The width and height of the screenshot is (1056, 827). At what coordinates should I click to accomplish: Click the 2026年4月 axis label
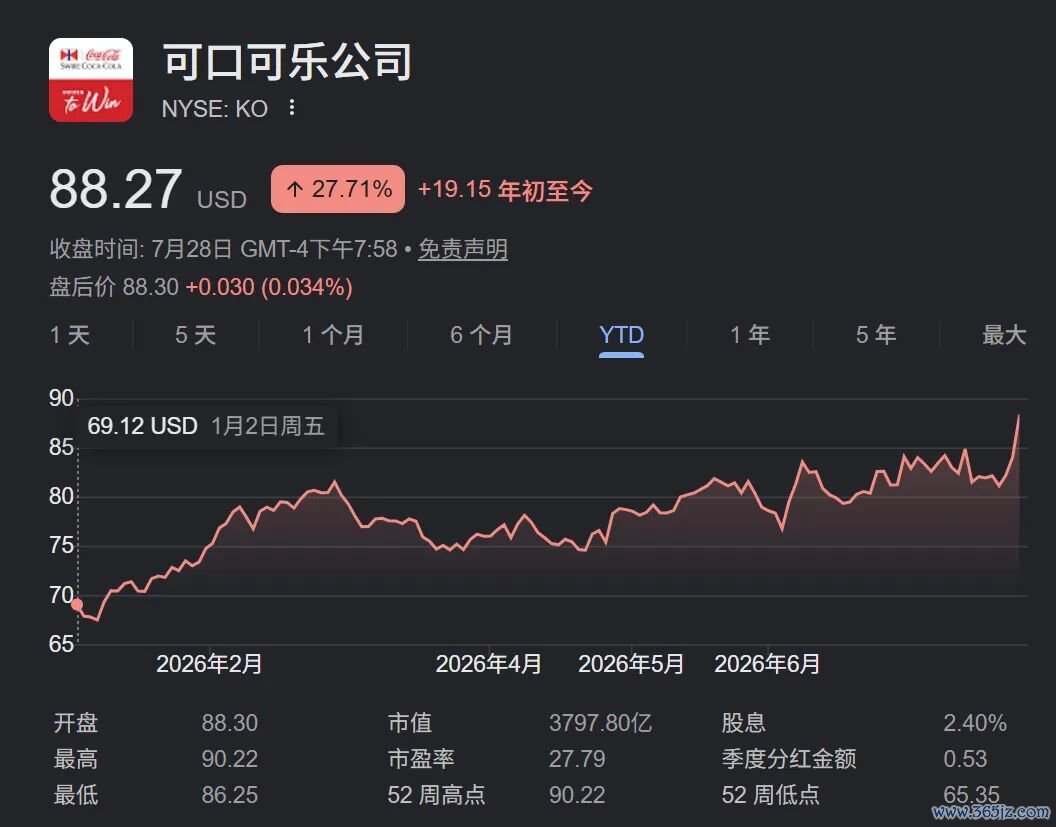(x=488, y=664)
